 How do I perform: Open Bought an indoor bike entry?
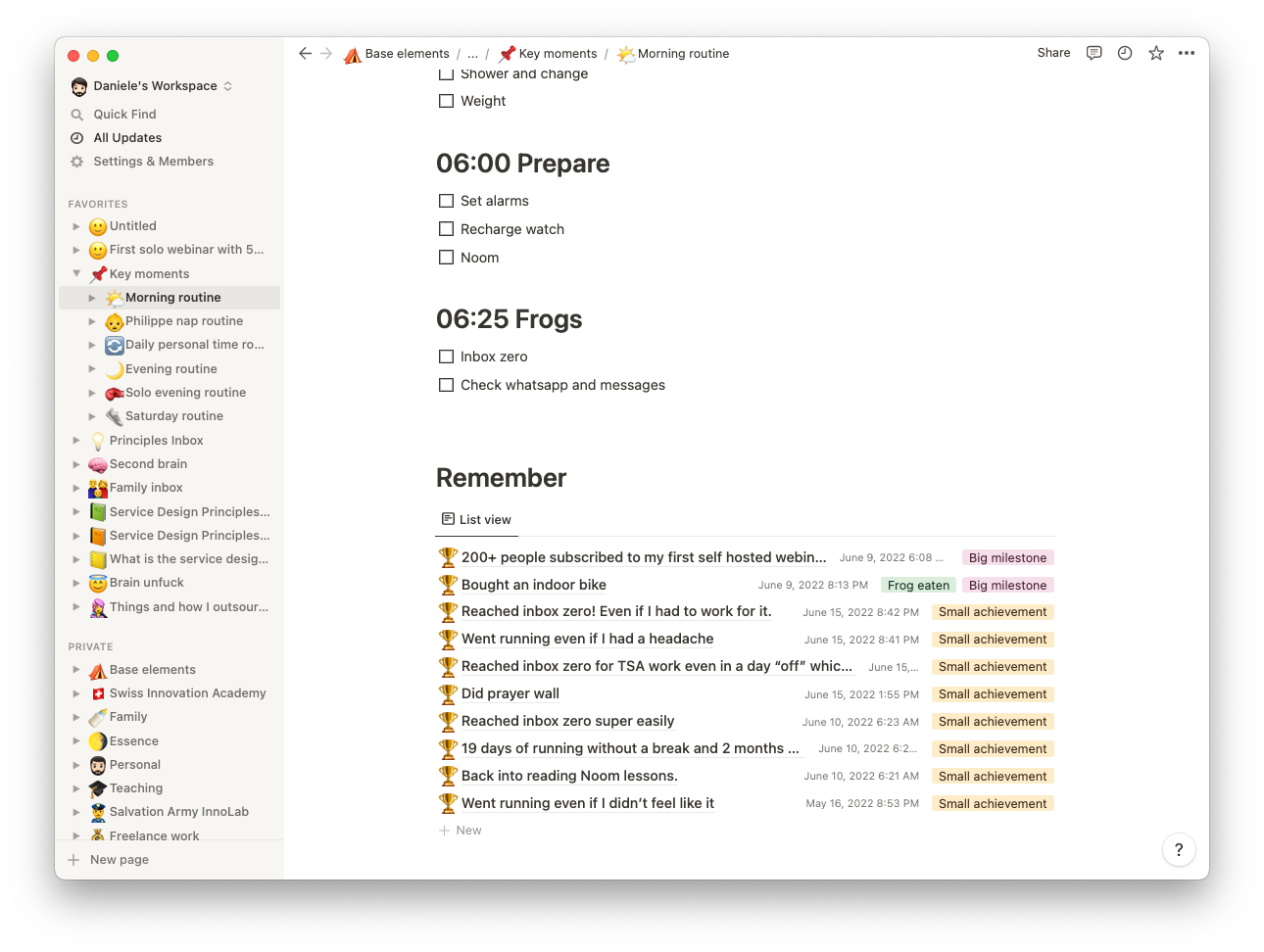click(534, 585)
